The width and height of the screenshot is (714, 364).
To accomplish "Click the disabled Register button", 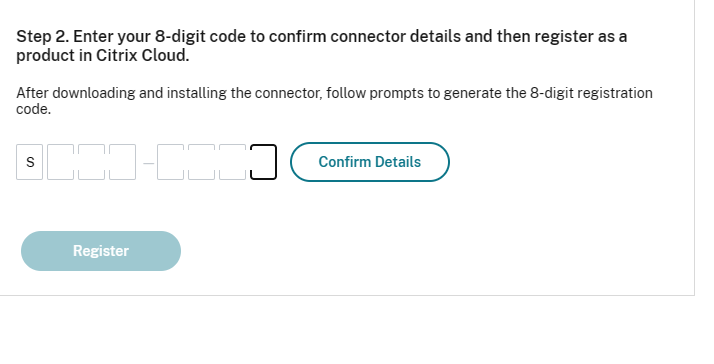I will click(101, 251).
